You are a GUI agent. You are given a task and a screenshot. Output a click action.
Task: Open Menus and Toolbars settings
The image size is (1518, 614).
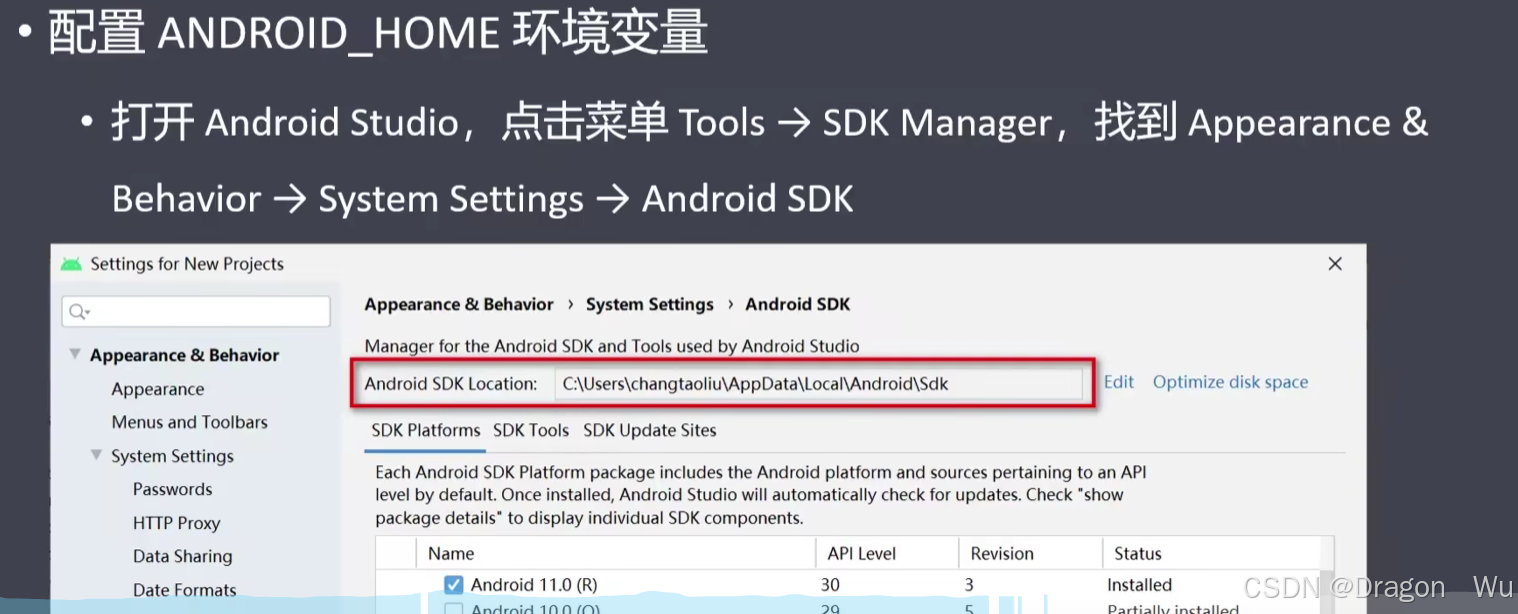(x=189, y=422)
